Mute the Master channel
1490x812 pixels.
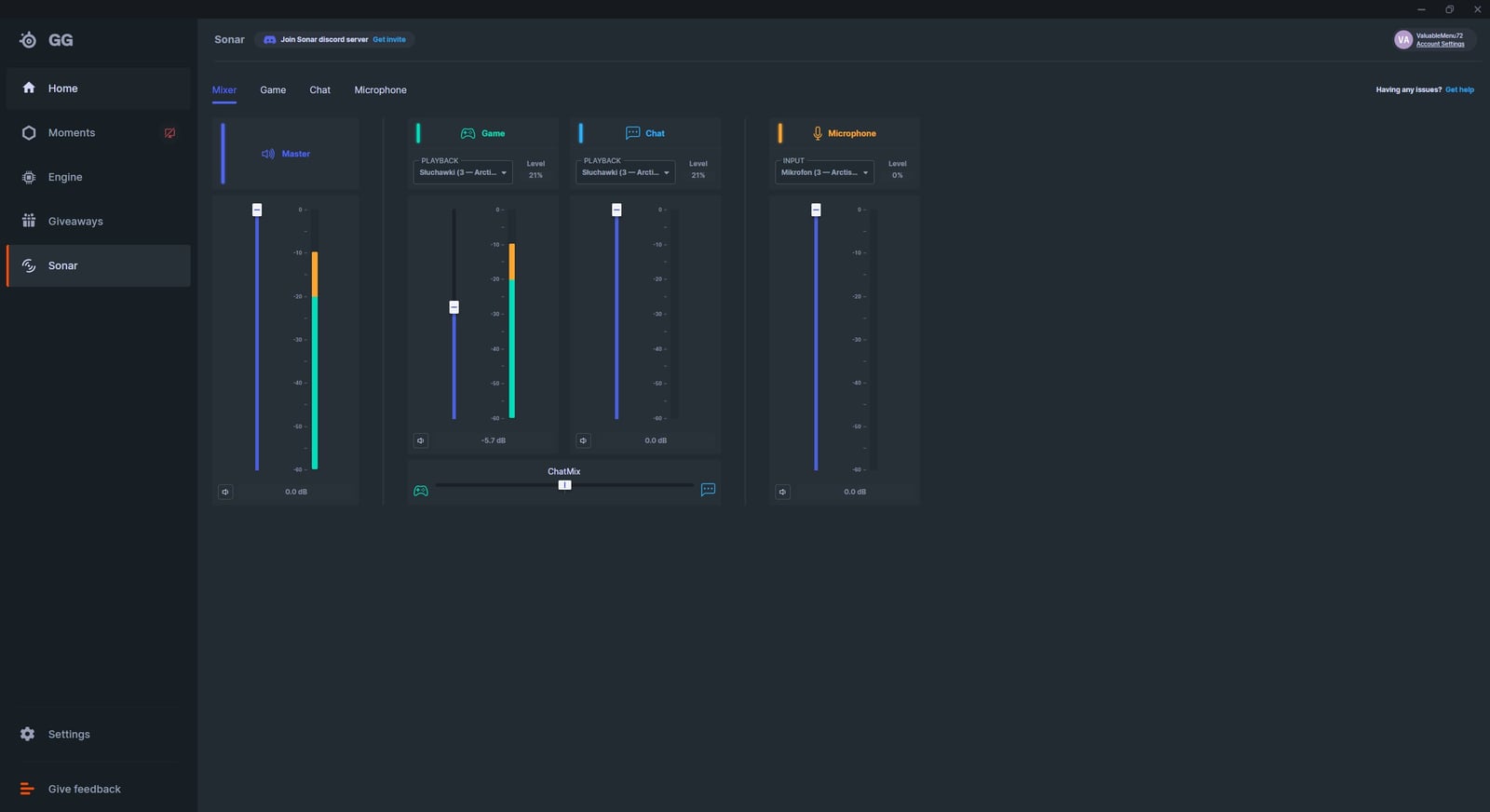point(225,492)
